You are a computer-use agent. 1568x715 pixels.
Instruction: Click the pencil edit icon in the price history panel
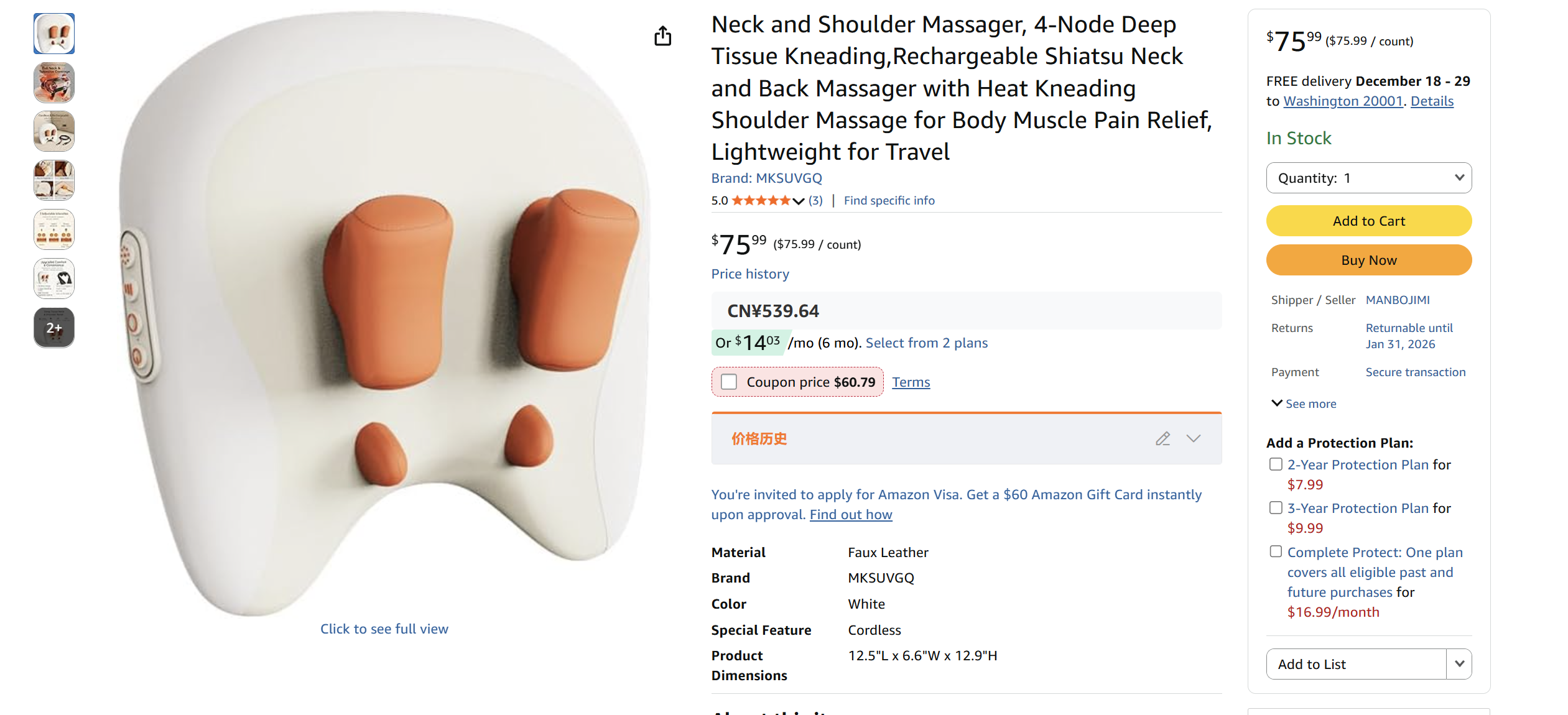coord(1163,438)
